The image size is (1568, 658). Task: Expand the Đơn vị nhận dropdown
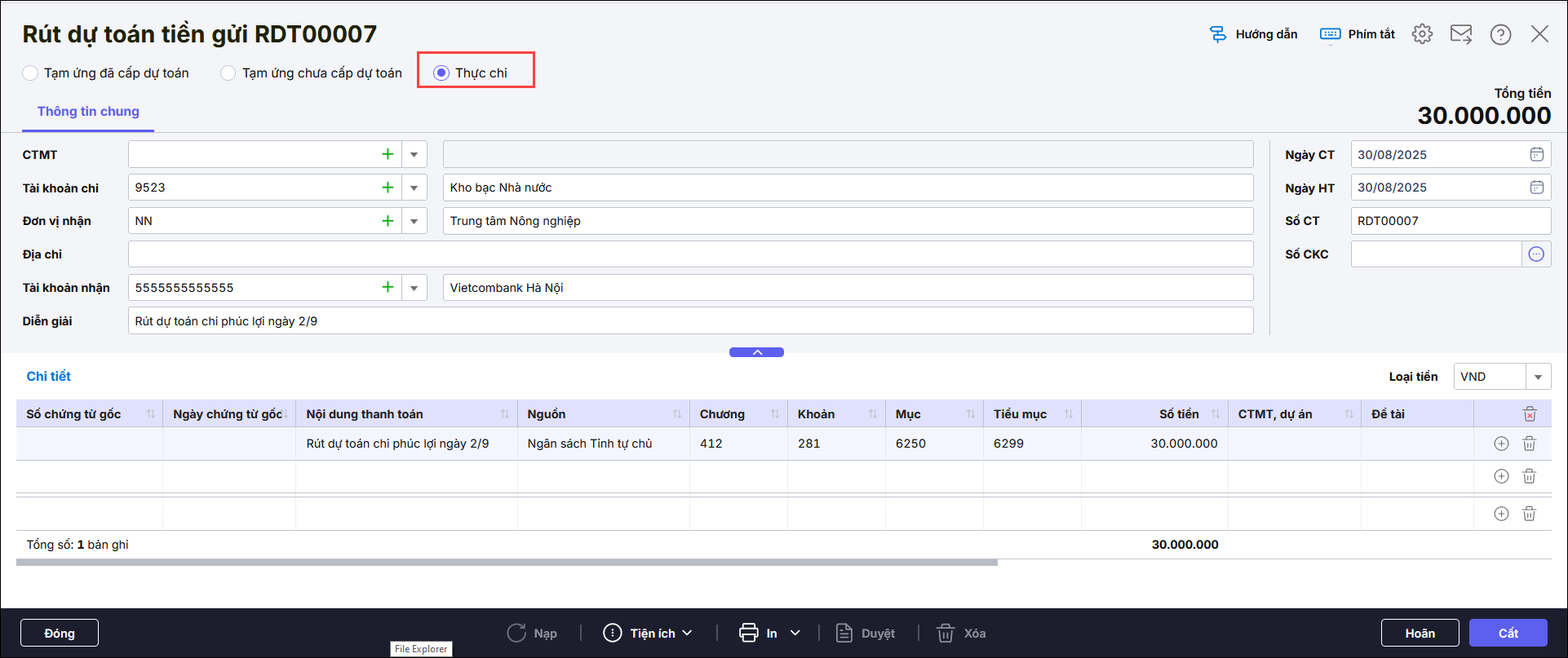click(414, 221)
